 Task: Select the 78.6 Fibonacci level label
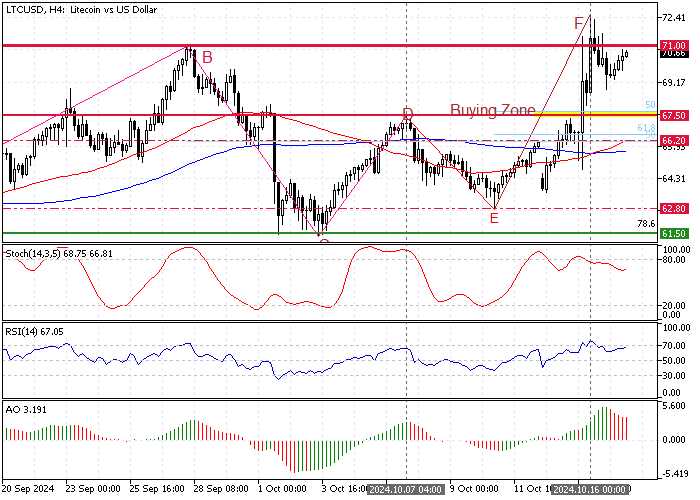click(x=646, y=224)
